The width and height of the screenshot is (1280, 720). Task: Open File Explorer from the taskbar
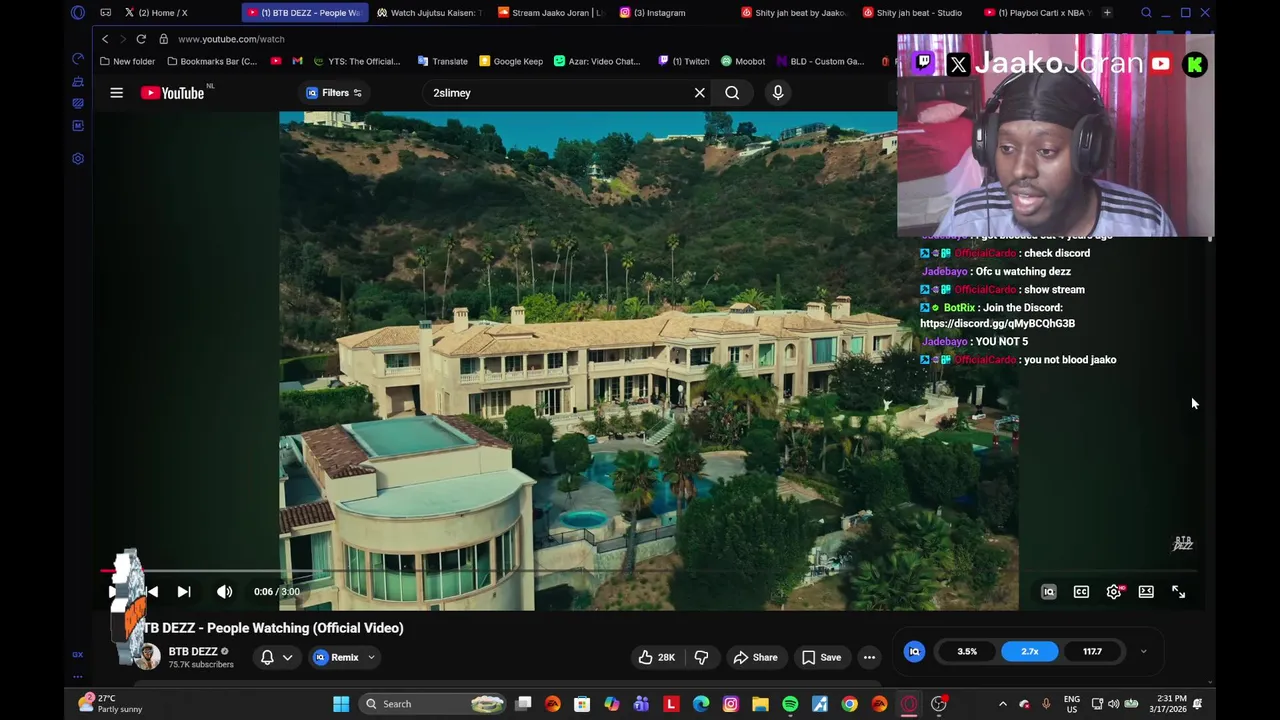[760, 704]
